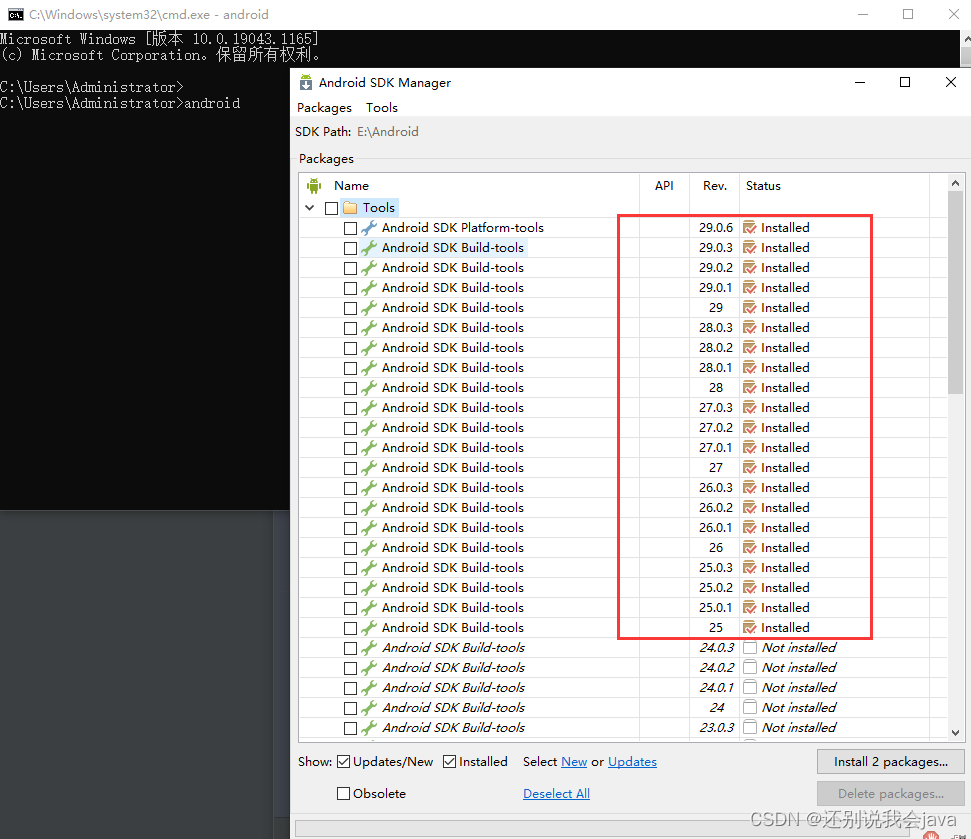Open the Tools menu

pos(381,108)
